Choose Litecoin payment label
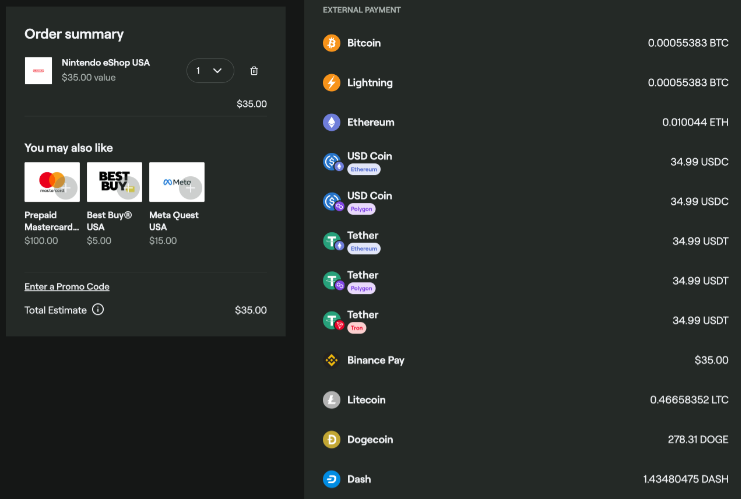The image size is (741, 499). 366,400
